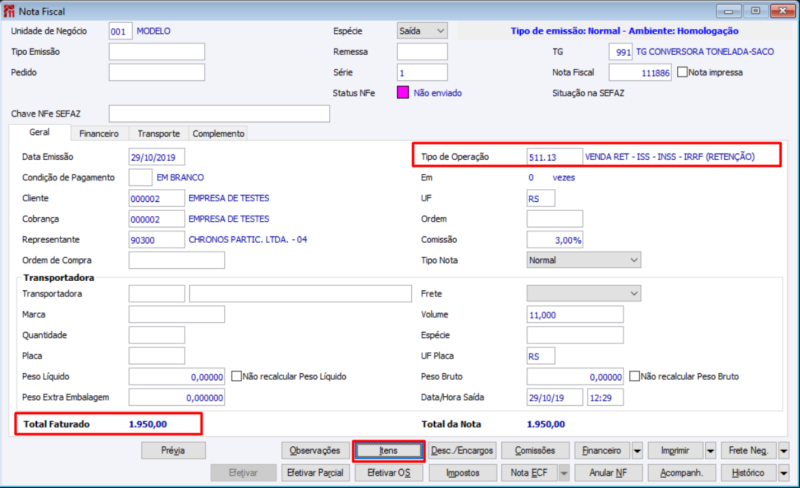Click the UF Placa field
This screenshot has height=488, width=800.
click(541, 356)
